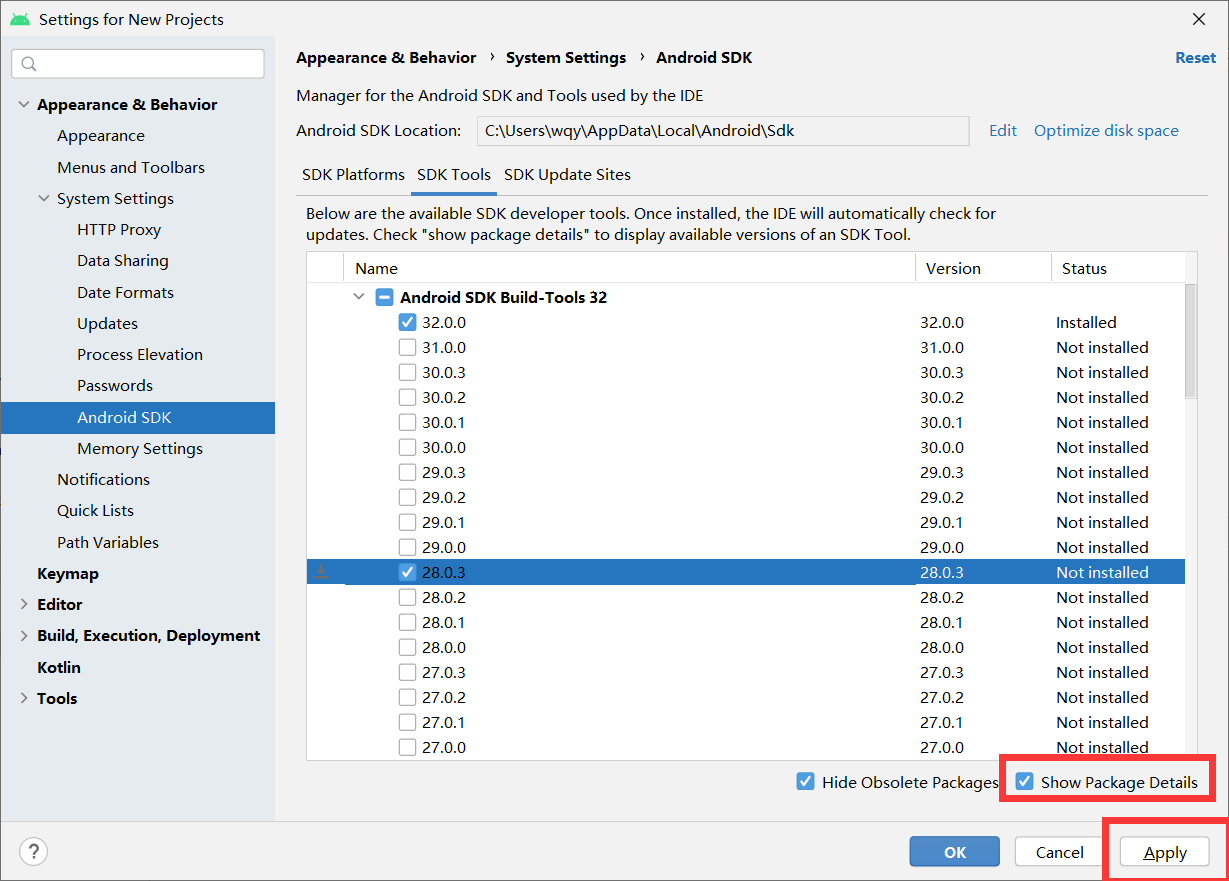The width and height of the screenshot is (1229, 881).
Task: Select the Kotlin settings page
Action: 59,667
